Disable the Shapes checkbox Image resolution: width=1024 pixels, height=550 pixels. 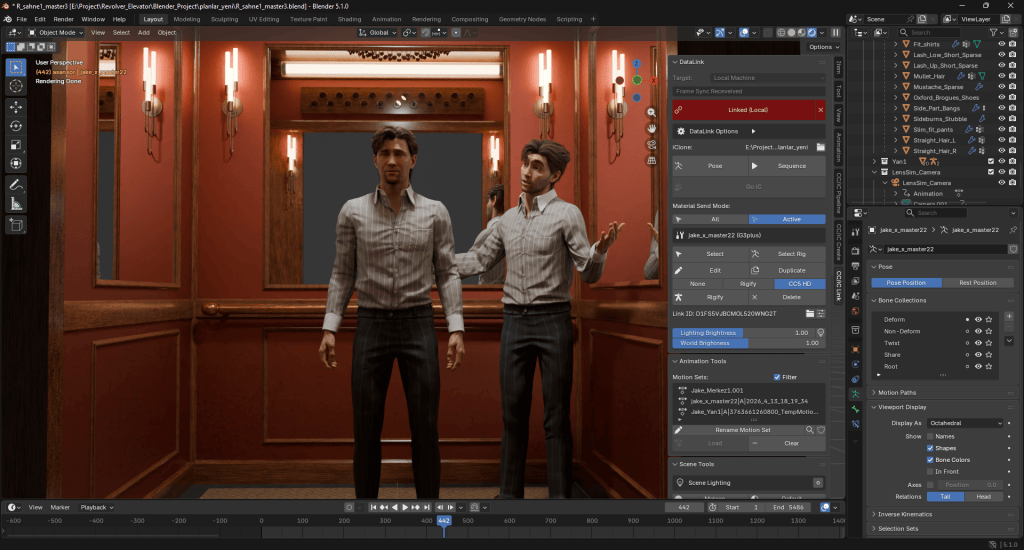point(930,448)
